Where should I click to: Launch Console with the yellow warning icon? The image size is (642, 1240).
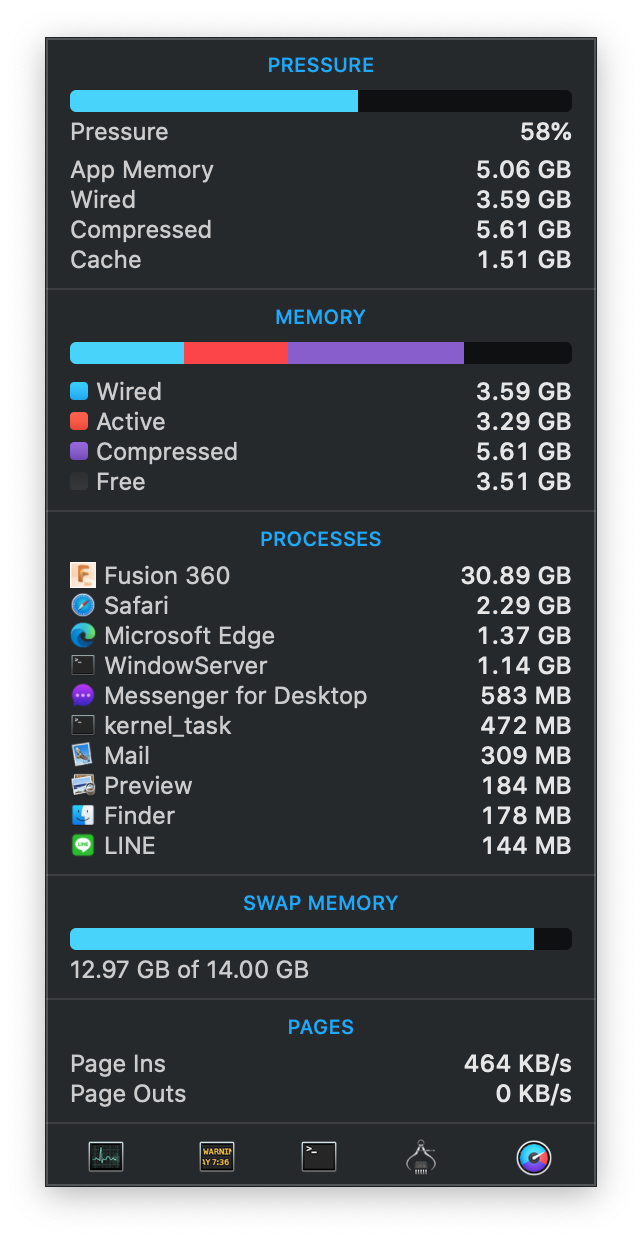pyautogui.click(x=216, y=1157)
